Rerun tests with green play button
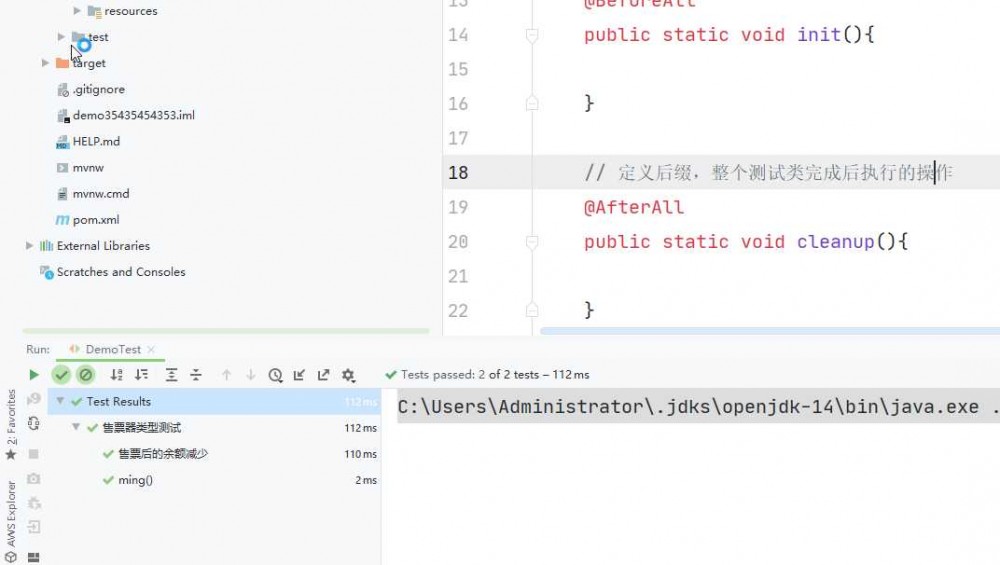The width and height of the screenshot is (1000, 565). (34, 375)
